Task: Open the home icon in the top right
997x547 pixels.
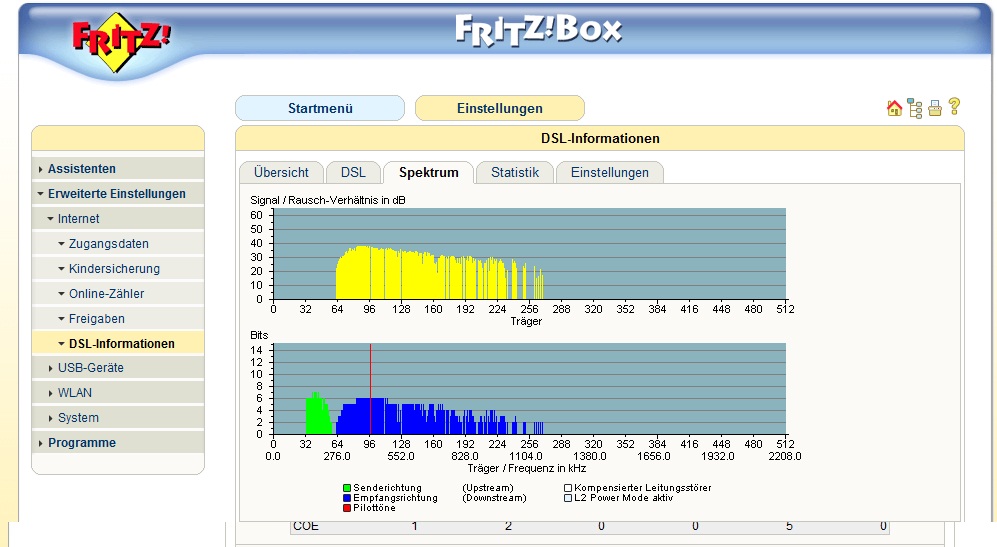Action: click(x=895, y=108)
